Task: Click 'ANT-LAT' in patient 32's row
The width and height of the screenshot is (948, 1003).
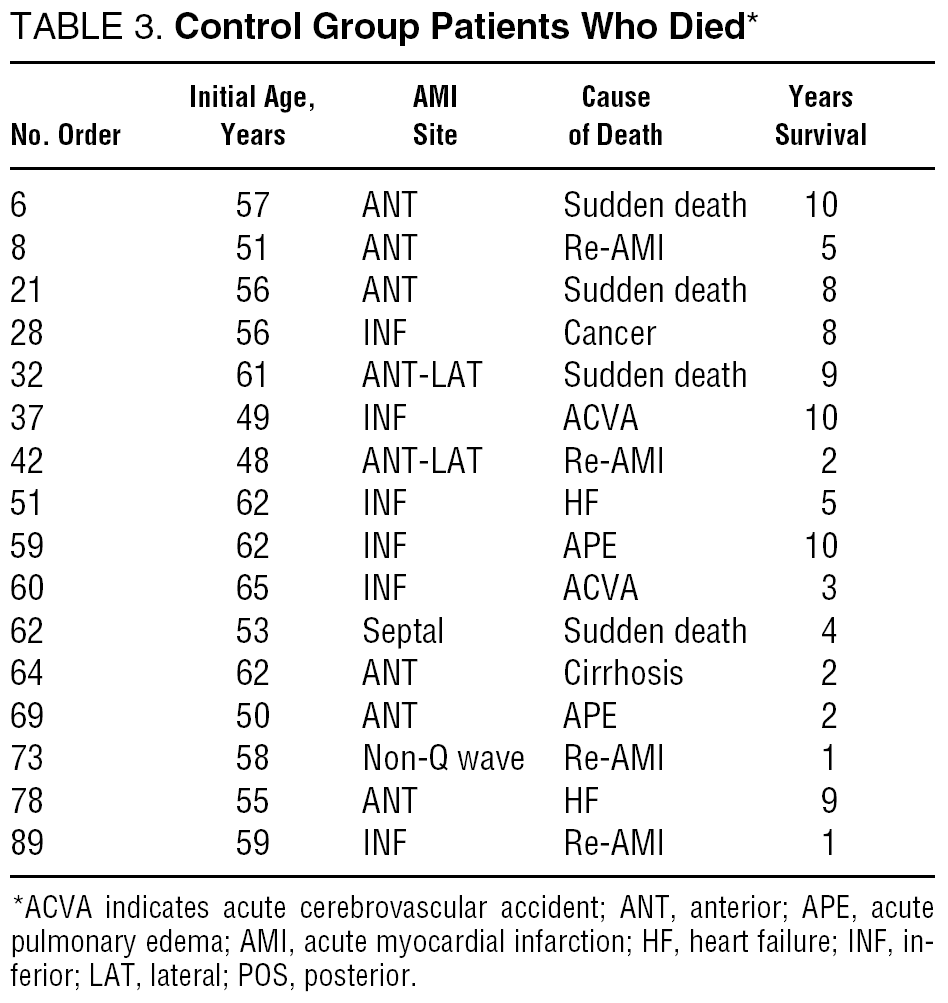Action: tap(421, 375)
